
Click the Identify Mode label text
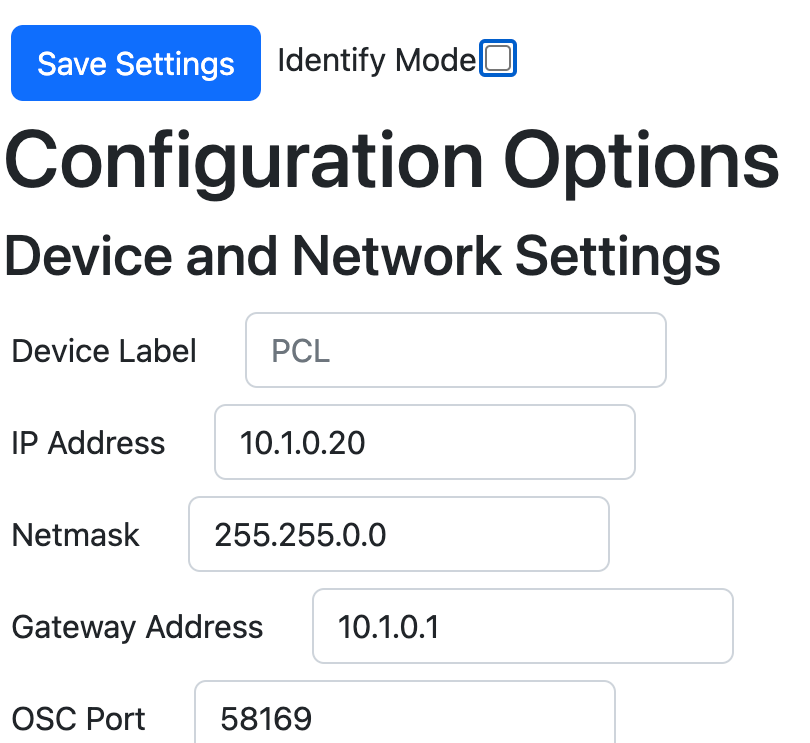377,60
